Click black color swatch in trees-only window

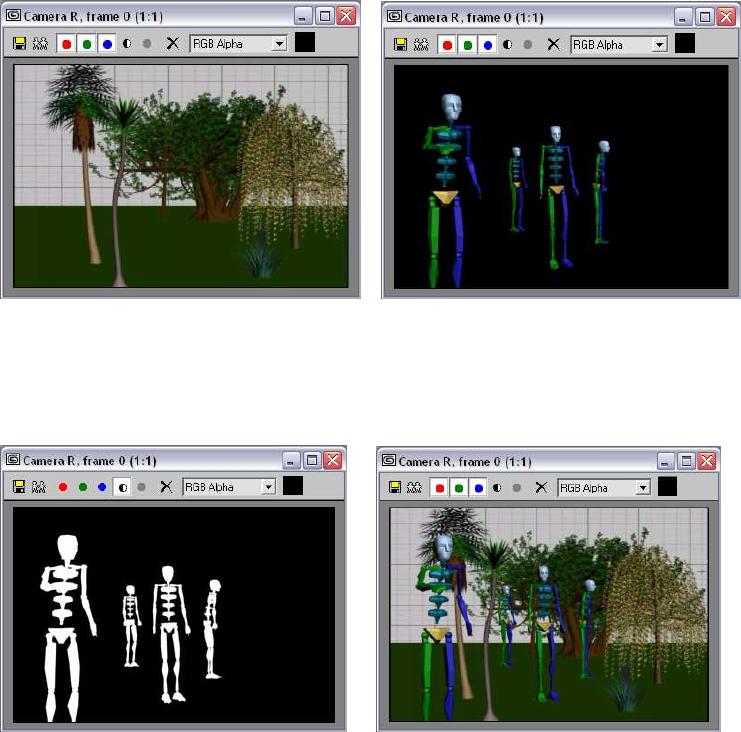coord(305,43)
